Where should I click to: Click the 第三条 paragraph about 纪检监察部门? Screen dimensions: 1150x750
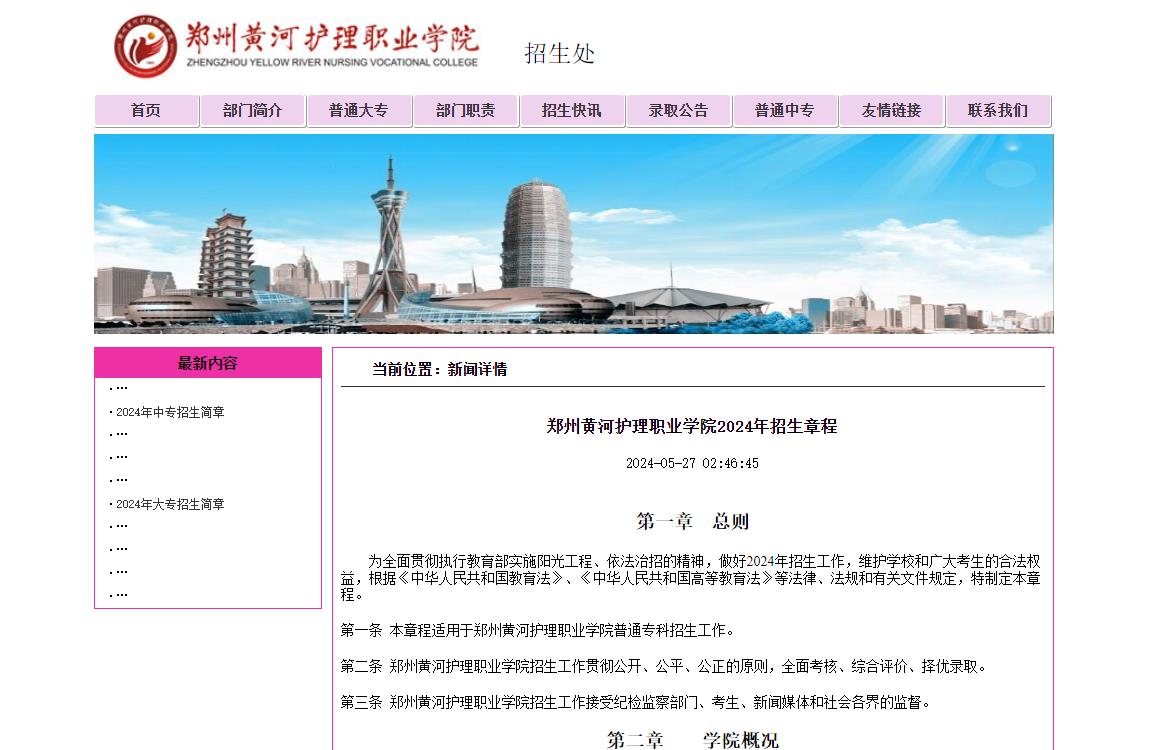tap(636, 702)
